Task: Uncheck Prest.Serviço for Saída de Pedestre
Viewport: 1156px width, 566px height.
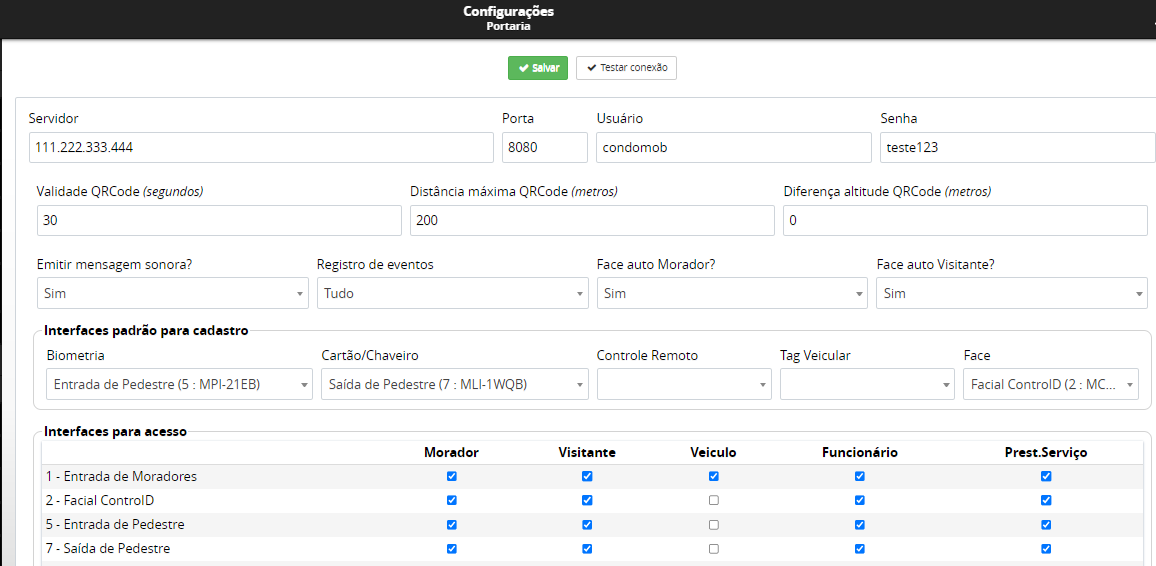Action: pyautogui.click(x=1046, y=548)
